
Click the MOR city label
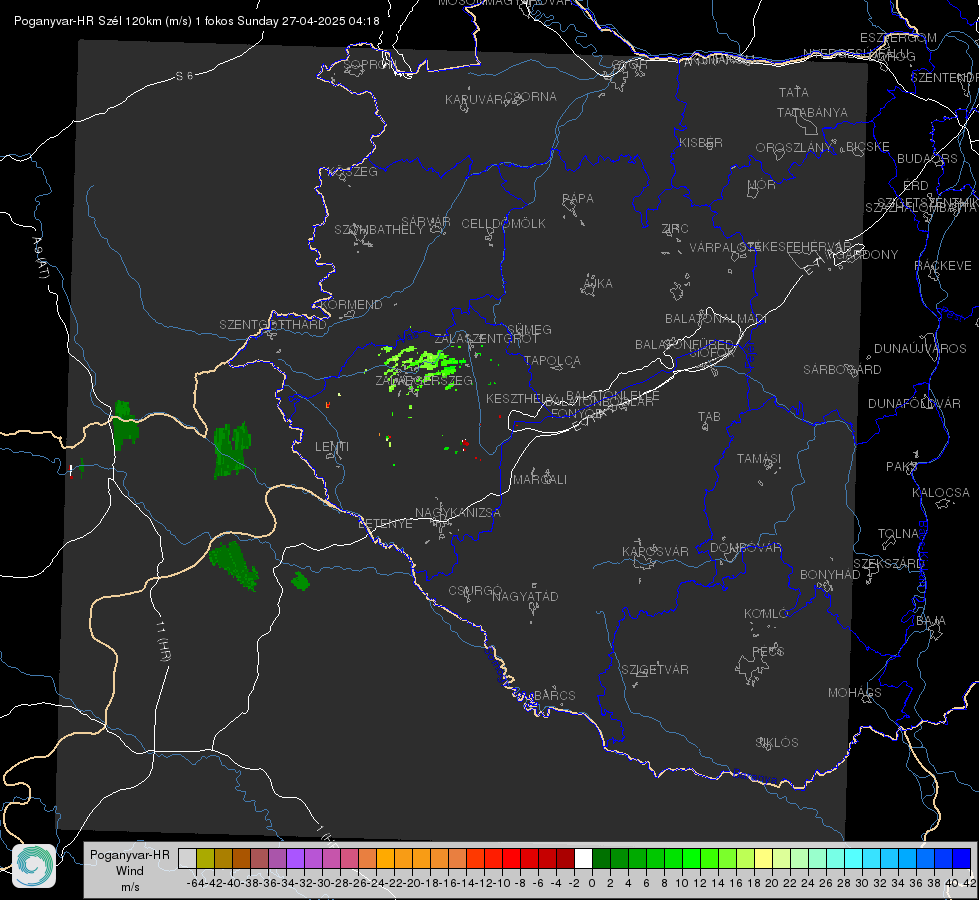(x=762, y=184)
